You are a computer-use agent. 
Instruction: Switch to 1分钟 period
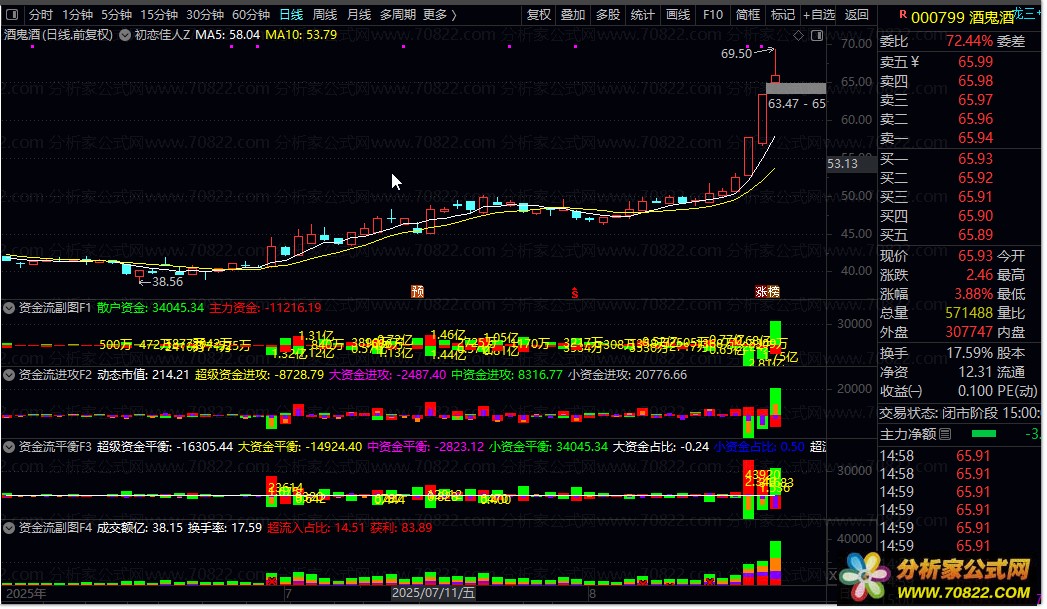[x=77, y=15]
